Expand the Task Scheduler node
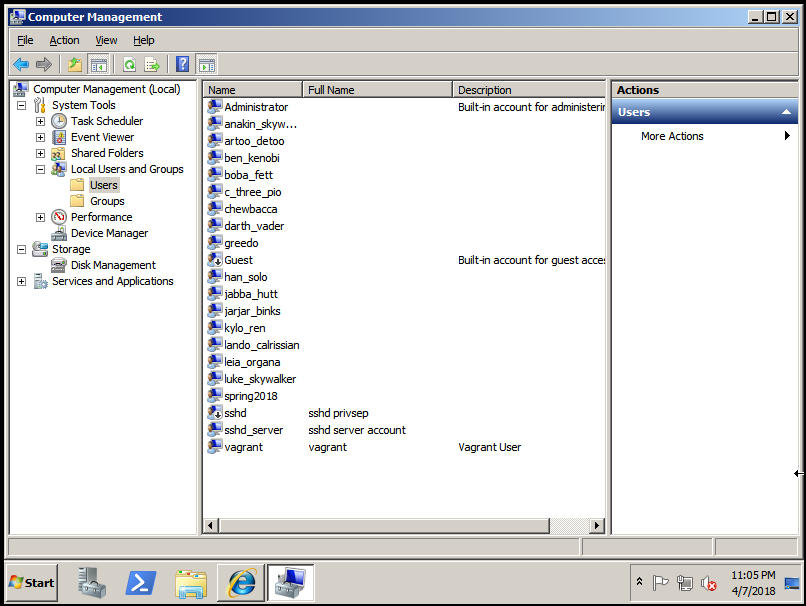Screen dimensions: 806x606 (x=40, y=121)
